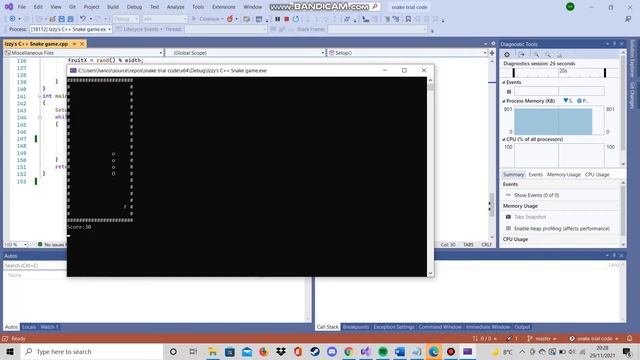Open Diagnostic Tools settings gear icon
The width and height of the screenshot is (640, 360).
click(507, 54)
